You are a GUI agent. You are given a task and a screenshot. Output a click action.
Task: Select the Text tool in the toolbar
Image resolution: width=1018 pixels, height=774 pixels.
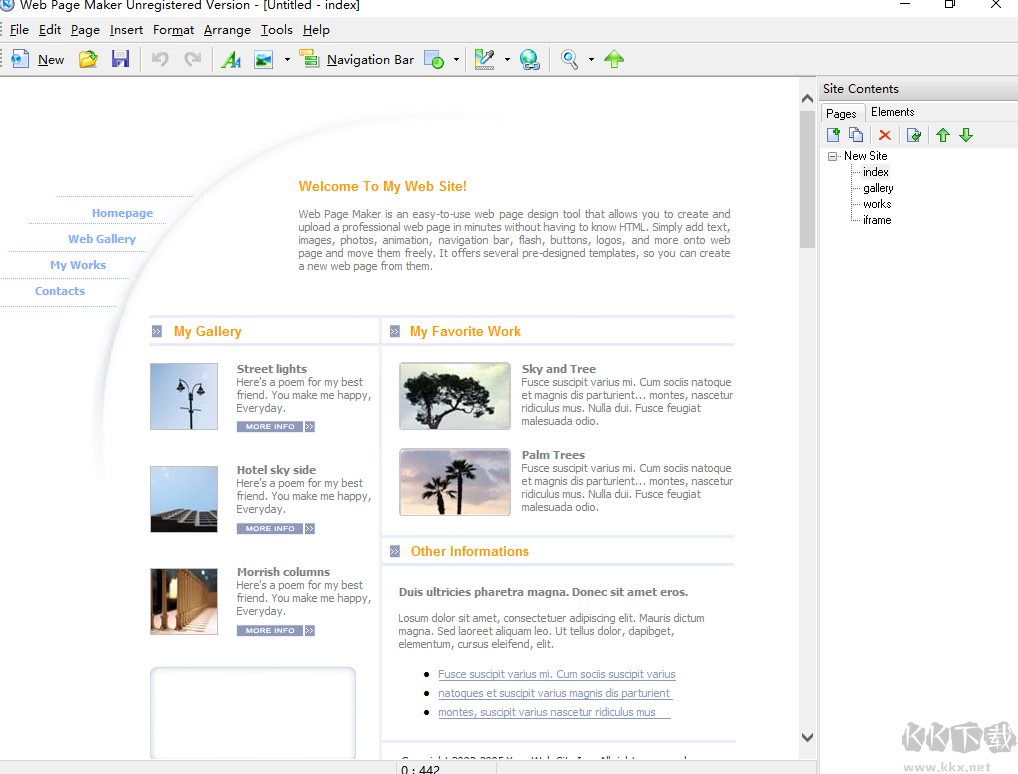tap(232, 59)
